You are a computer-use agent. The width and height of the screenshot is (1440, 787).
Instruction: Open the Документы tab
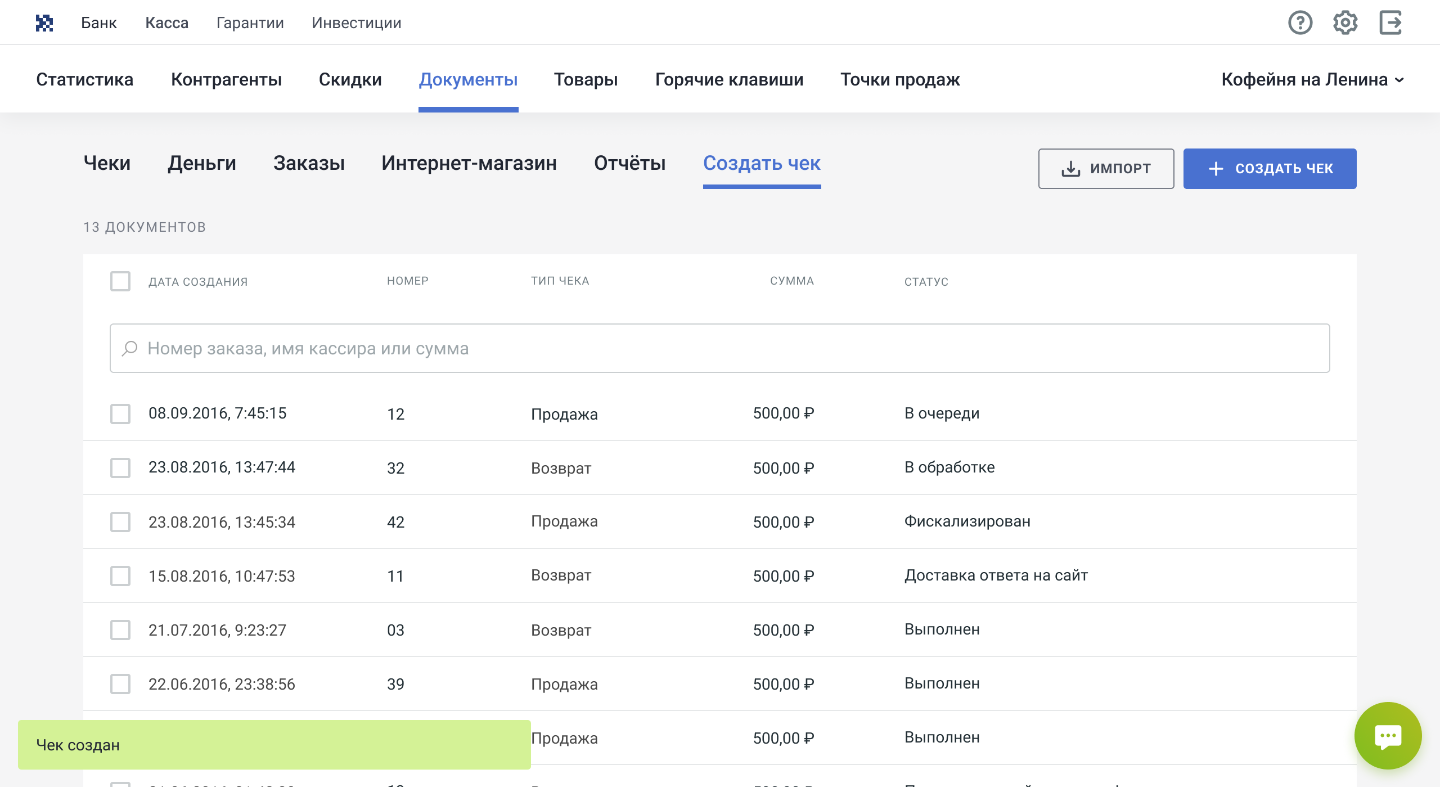(x=468, y=80)
